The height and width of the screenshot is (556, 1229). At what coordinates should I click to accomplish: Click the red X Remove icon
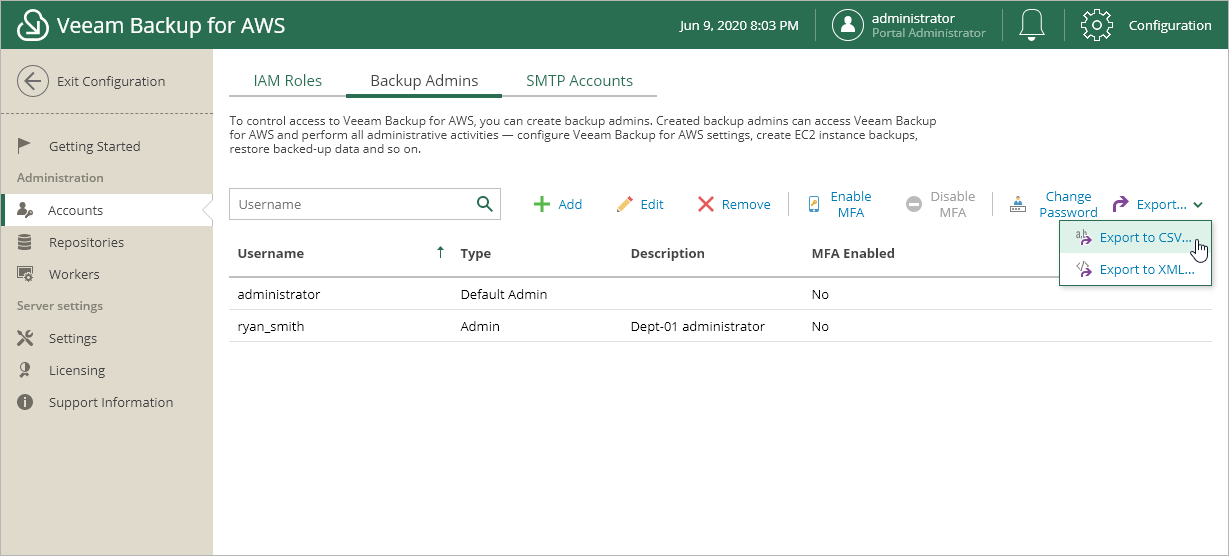tap(706, 204)
